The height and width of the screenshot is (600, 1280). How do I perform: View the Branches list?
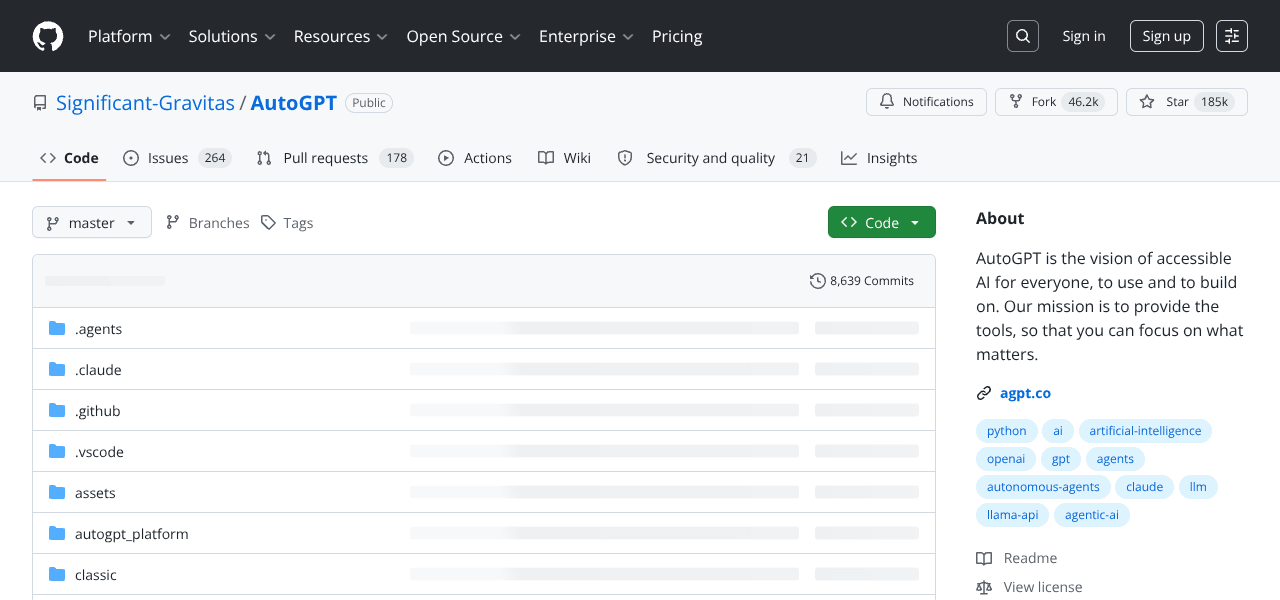pyautogui.click(x=207, y=222)
